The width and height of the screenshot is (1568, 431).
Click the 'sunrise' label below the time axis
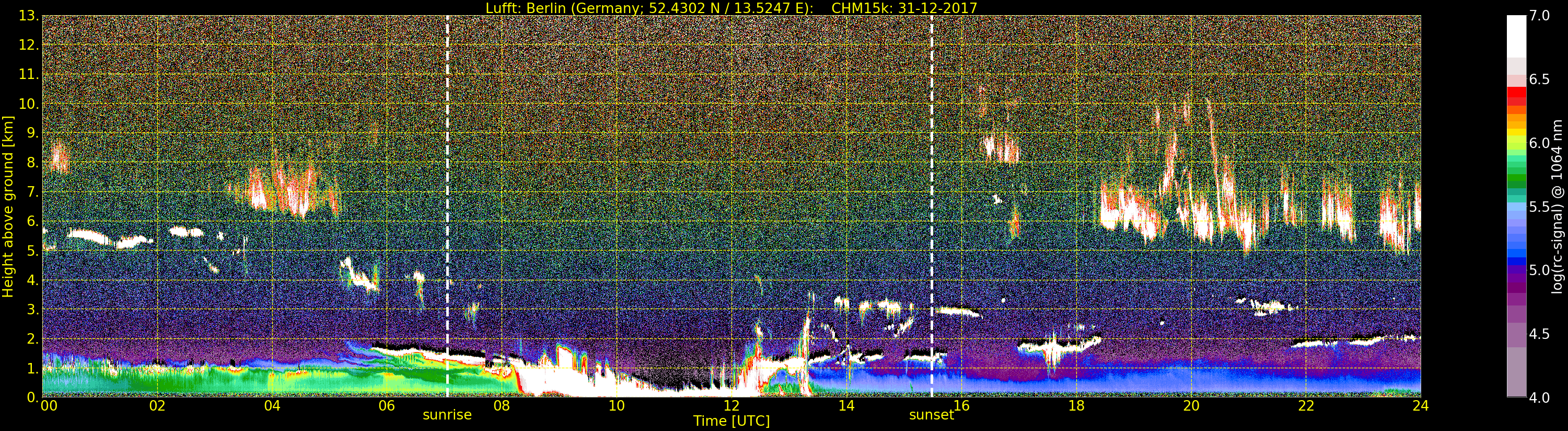pos(447,415)
